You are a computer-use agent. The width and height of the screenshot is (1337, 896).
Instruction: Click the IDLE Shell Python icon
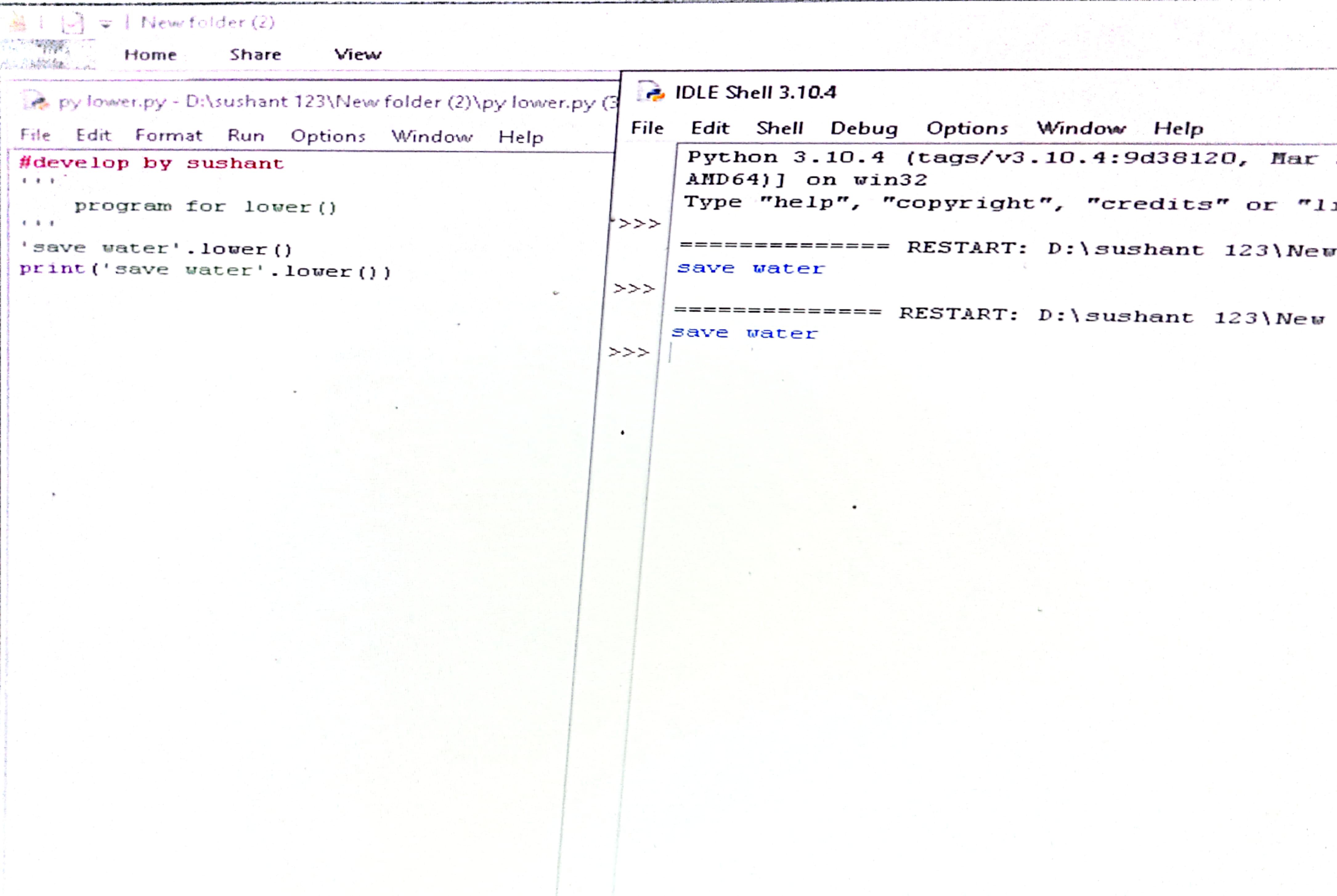pyautogui.click(x=651, y=92)
